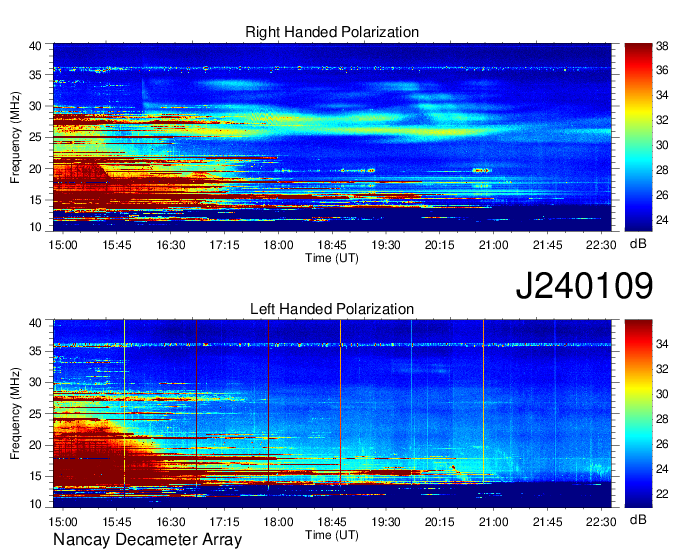Click "20" frequency tick on Right Handed plot
The height and width of the screenshot is (552, 680).
tap(35, 169)
